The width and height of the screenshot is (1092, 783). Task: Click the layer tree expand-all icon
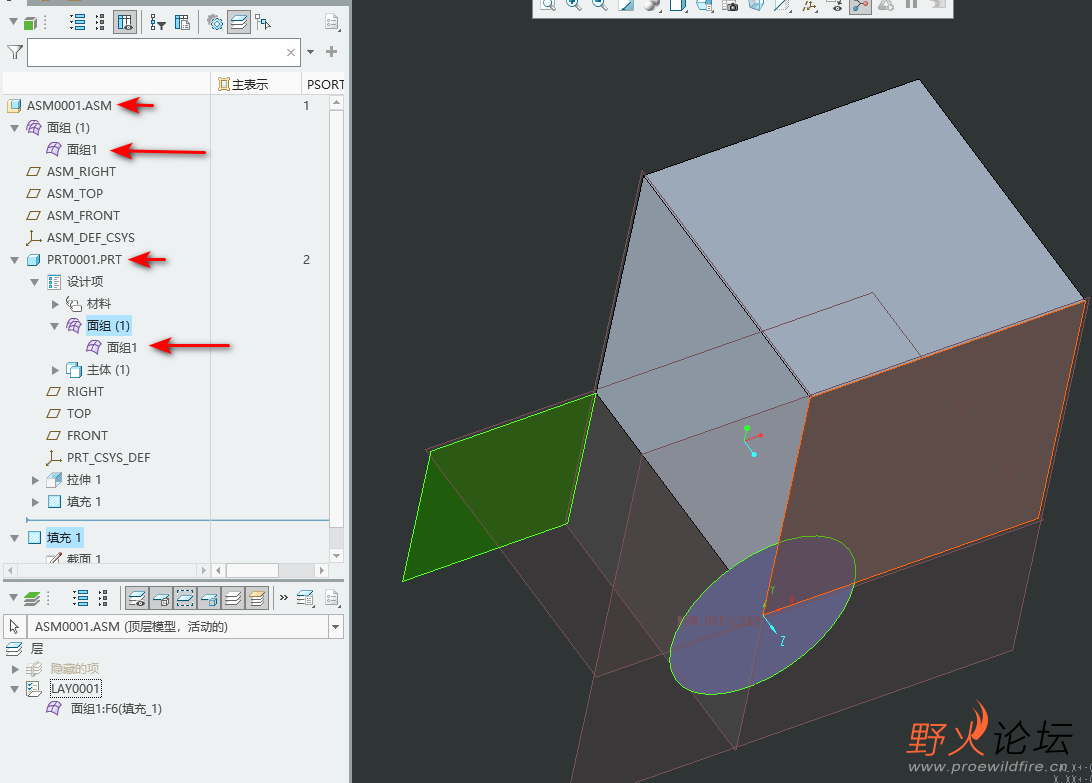pos(80,598)
